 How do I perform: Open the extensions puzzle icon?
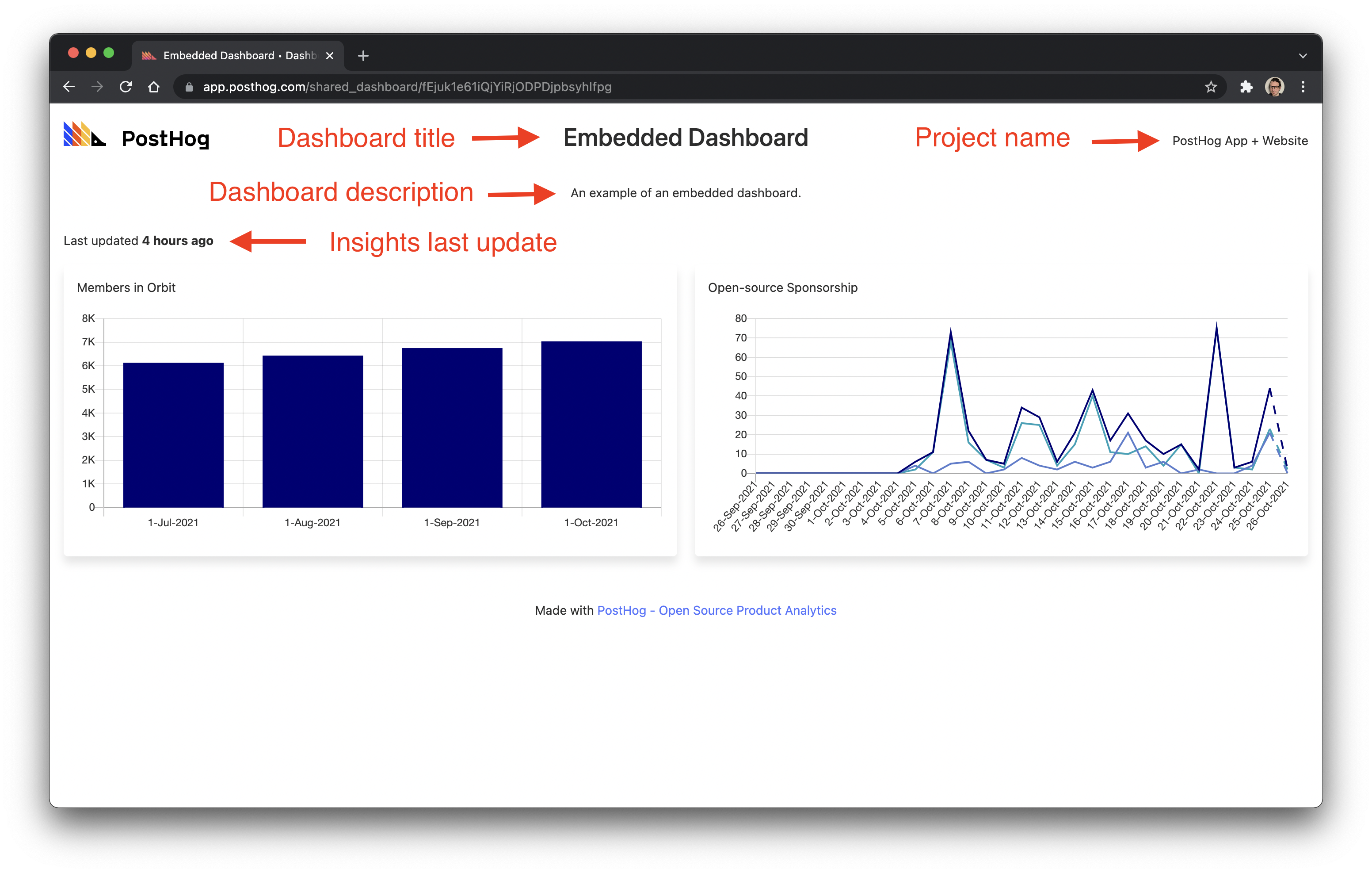tap(1246, 87)
